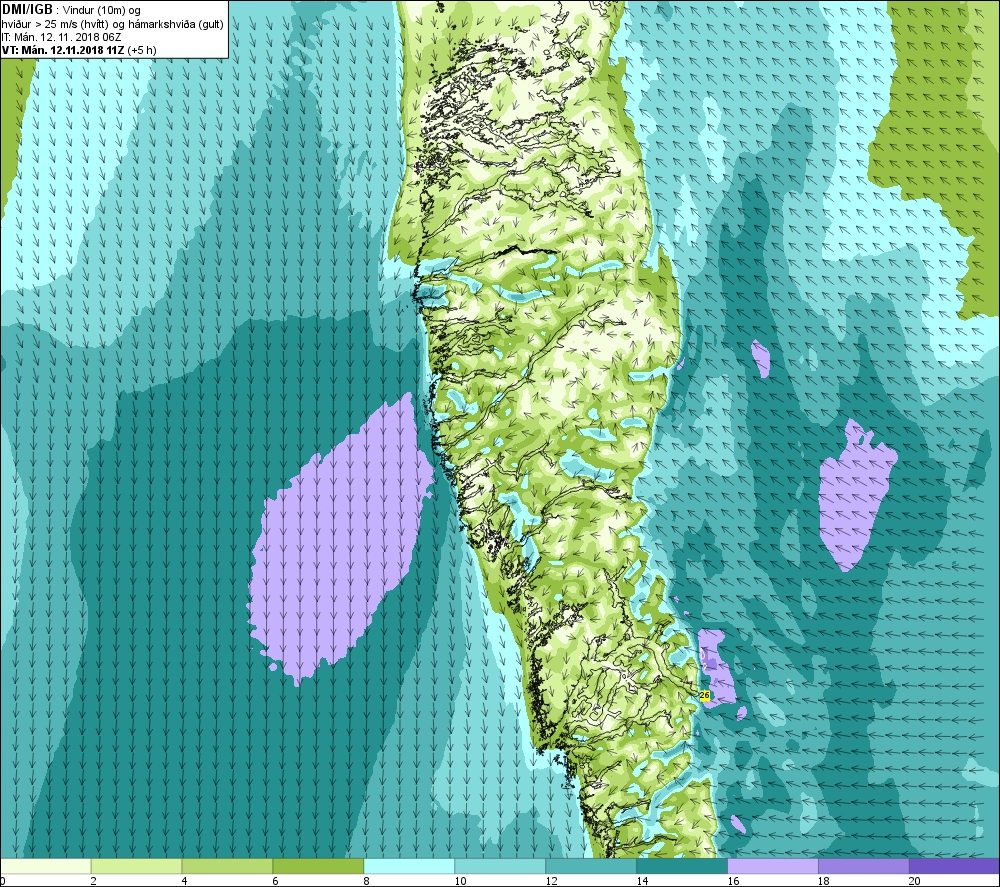1000x887 pixels.
Task: Click the scale label '10'
Action: click(460, 881)
